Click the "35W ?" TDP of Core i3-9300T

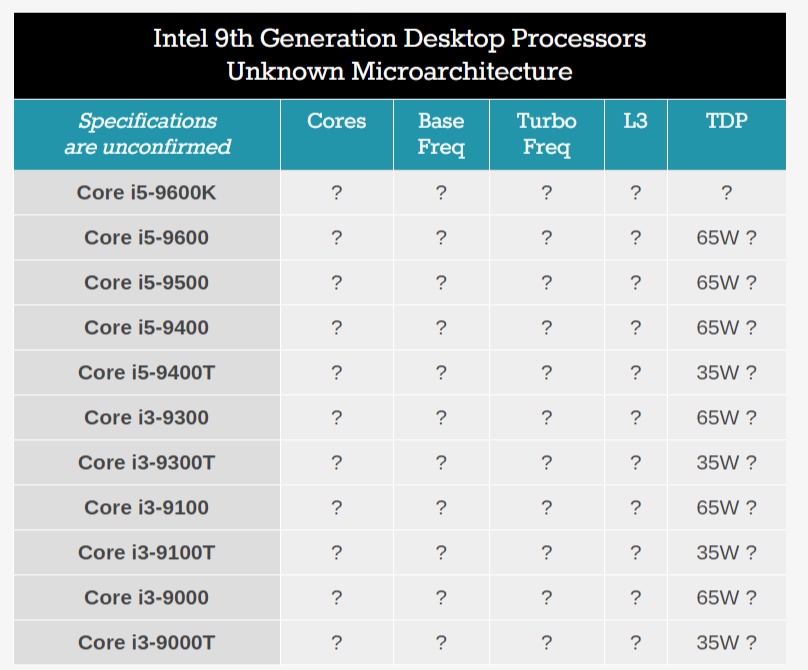pos(727,463)
